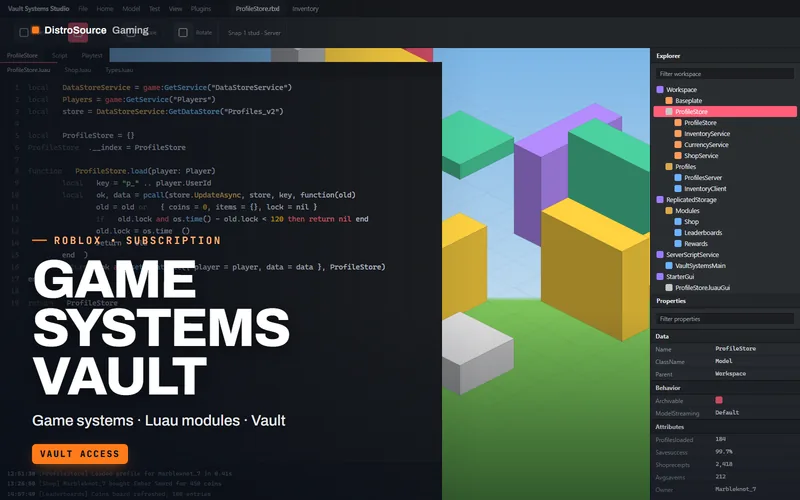Select the Playtest panel tab
This screenshot has width=800, height=500.
coord(92,56)
